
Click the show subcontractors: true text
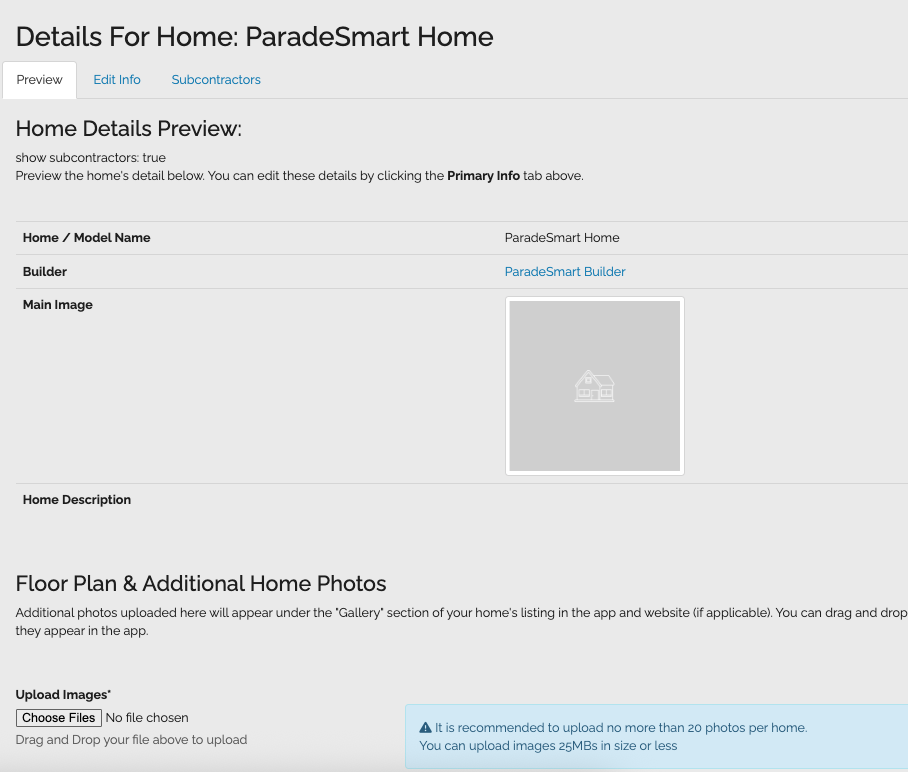[90, 157]
